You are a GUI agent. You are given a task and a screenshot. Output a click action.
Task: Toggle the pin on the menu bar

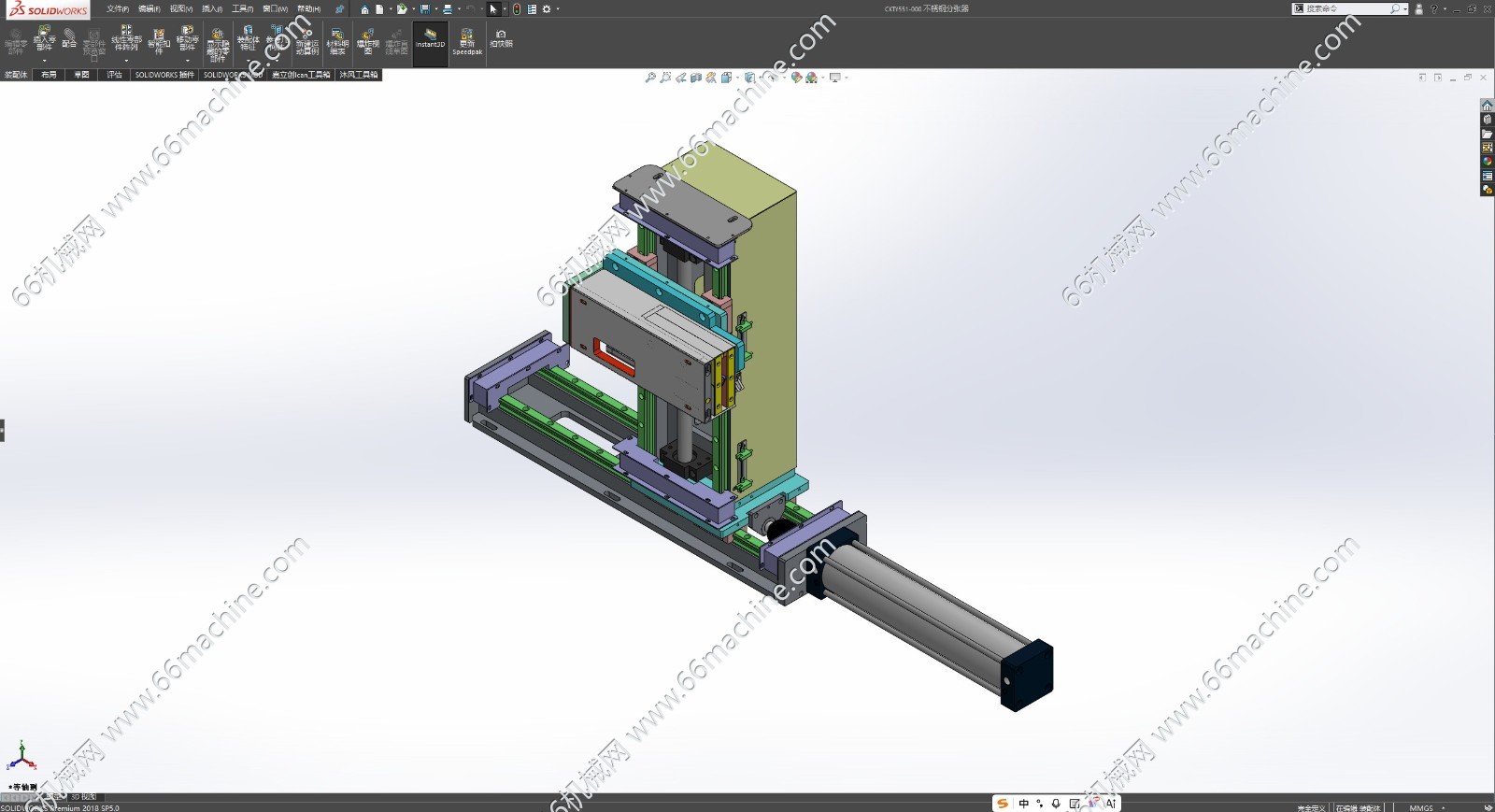(x=339, y=9)
